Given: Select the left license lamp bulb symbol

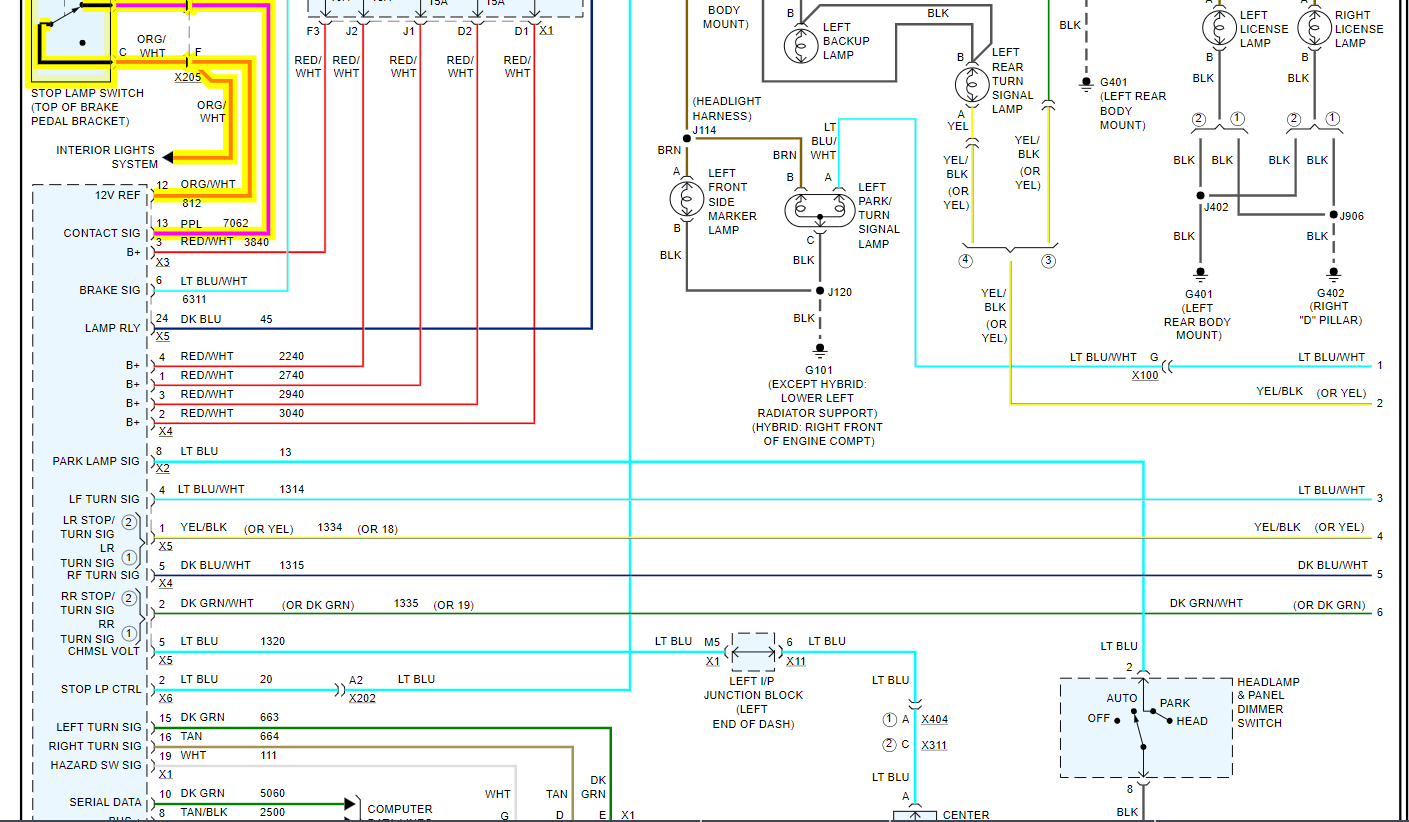Looking at the screenshot, I should pyautogui.click(x=1218, y=28).
